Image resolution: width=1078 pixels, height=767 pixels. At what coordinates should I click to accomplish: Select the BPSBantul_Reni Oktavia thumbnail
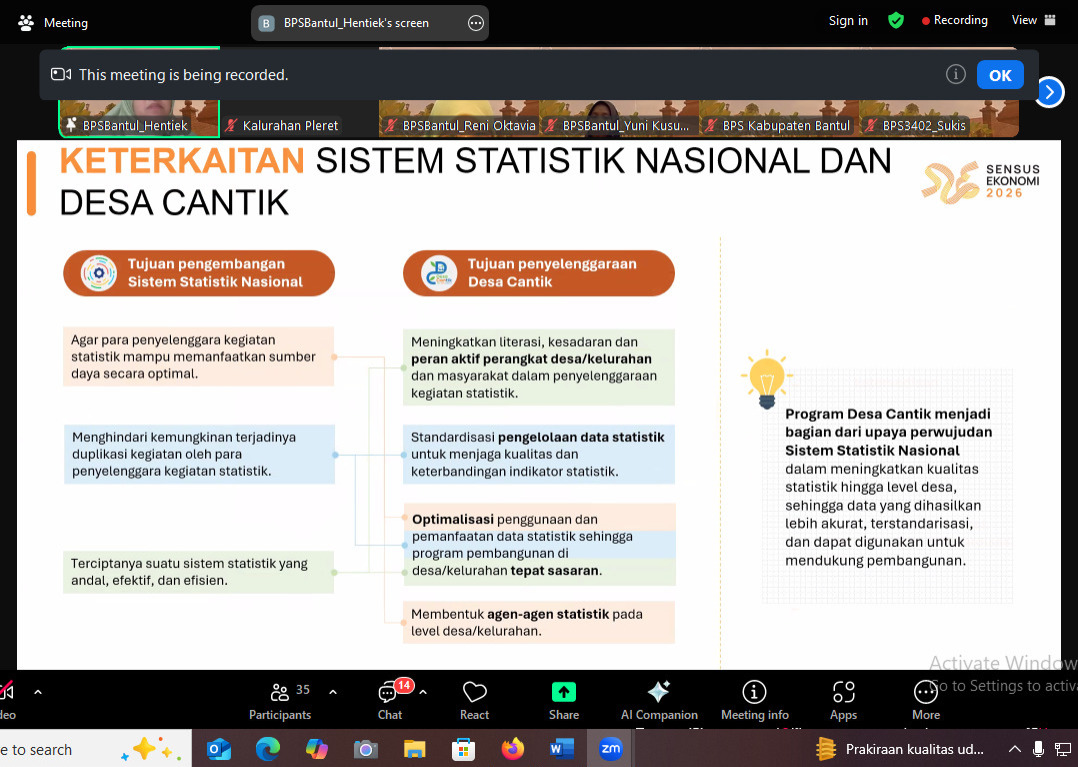(x=459, y=117)
